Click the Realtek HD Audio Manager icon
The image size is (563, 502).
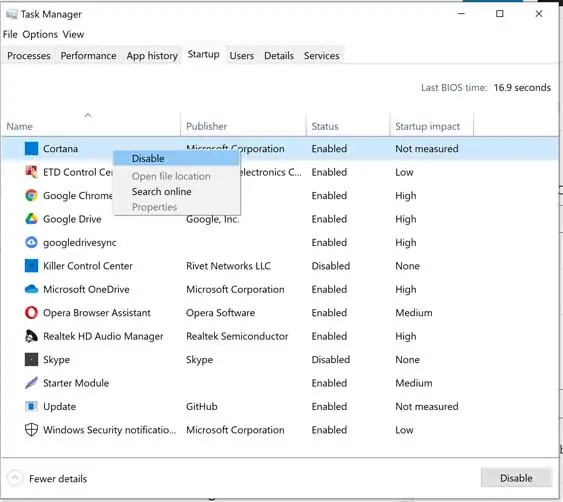tap(31, 336)
